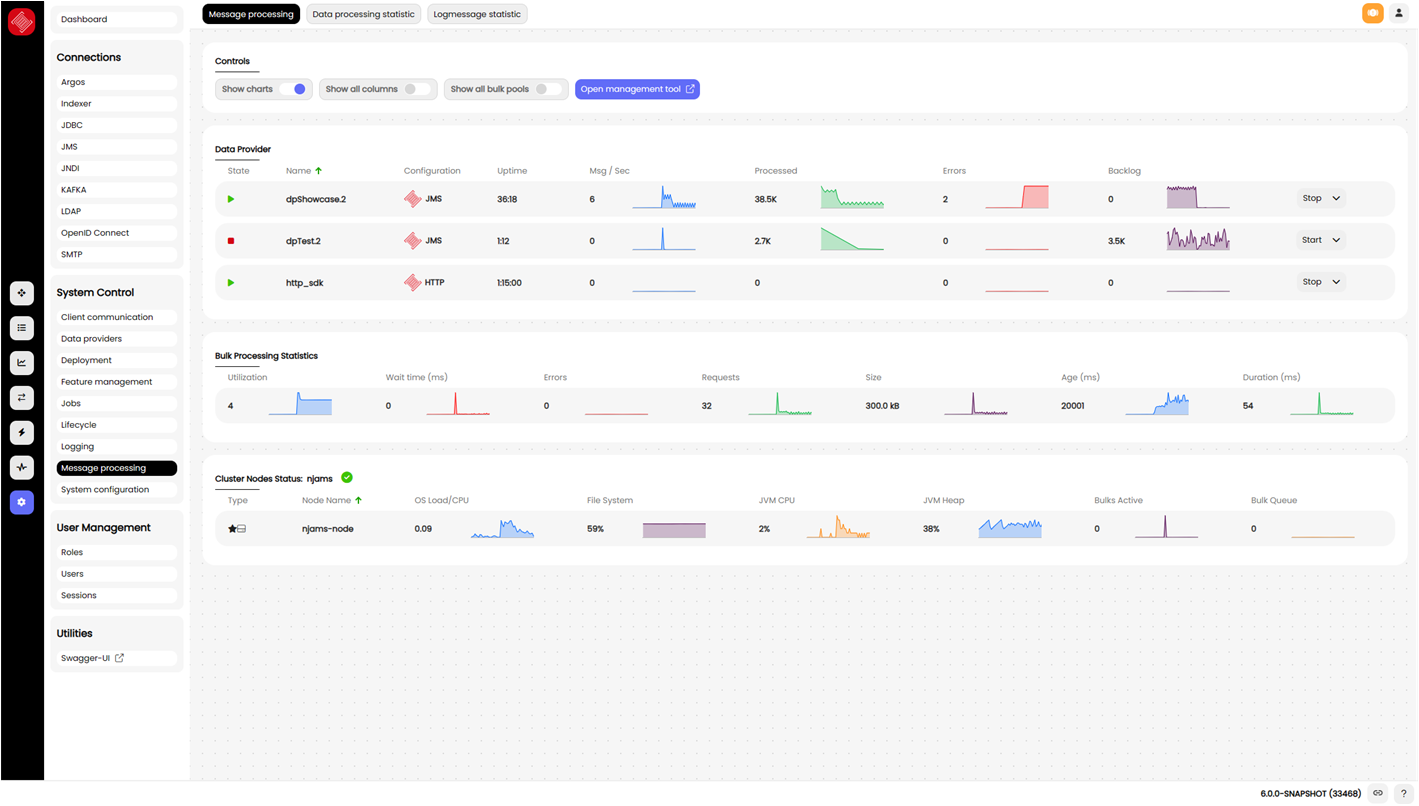The image size is (1419, 806).
Task: Click the purple Backlog chart for dpTest.2
Action: pos(1198,239)
